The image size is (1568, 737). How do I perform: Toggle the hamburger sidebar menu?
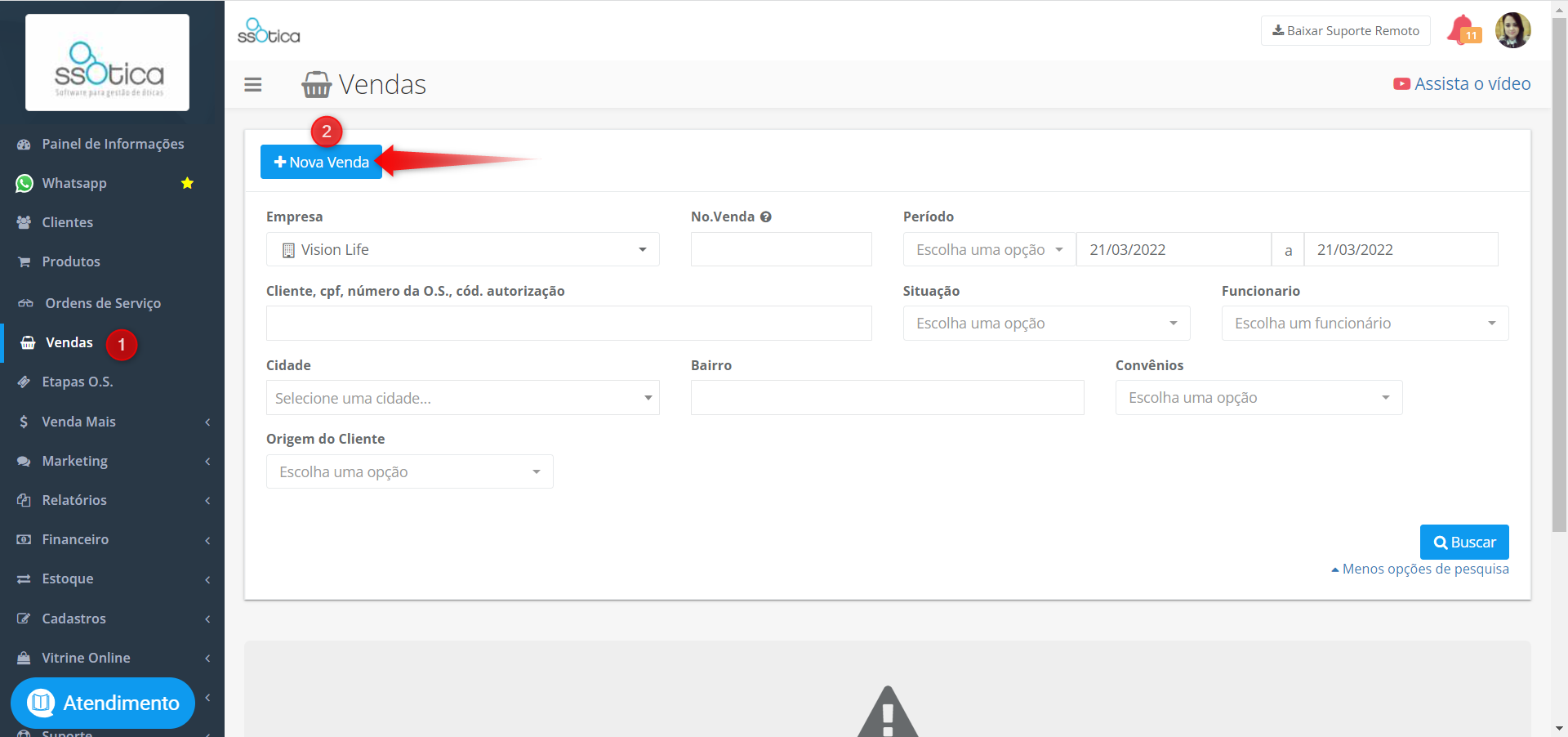pos(253,84)
